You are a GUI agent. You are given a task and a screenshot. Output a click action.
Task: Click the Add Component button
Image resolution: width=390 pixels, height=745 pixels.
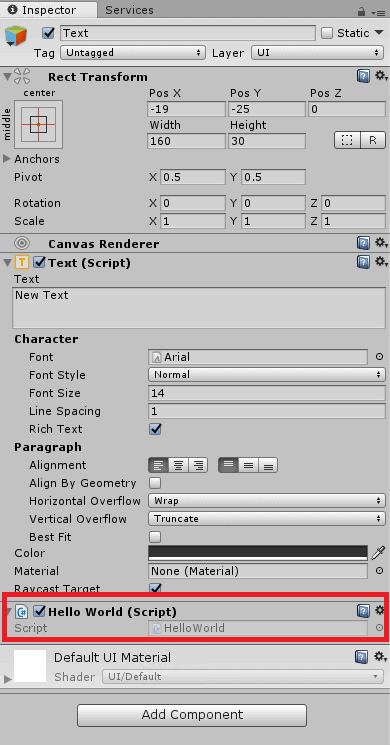(192, 715)
